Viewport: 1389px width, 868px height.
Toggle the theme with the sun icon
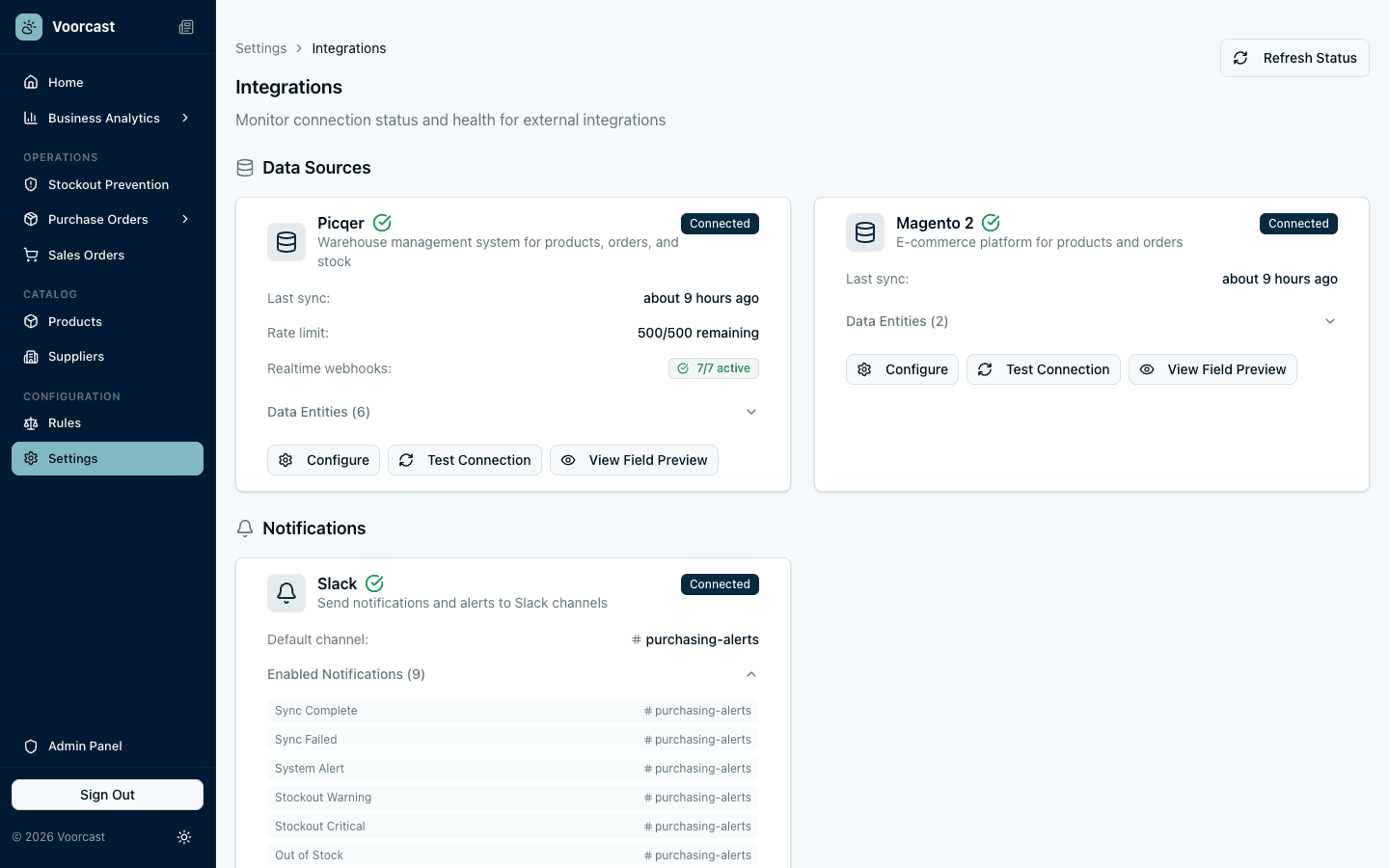click(184, 837)
